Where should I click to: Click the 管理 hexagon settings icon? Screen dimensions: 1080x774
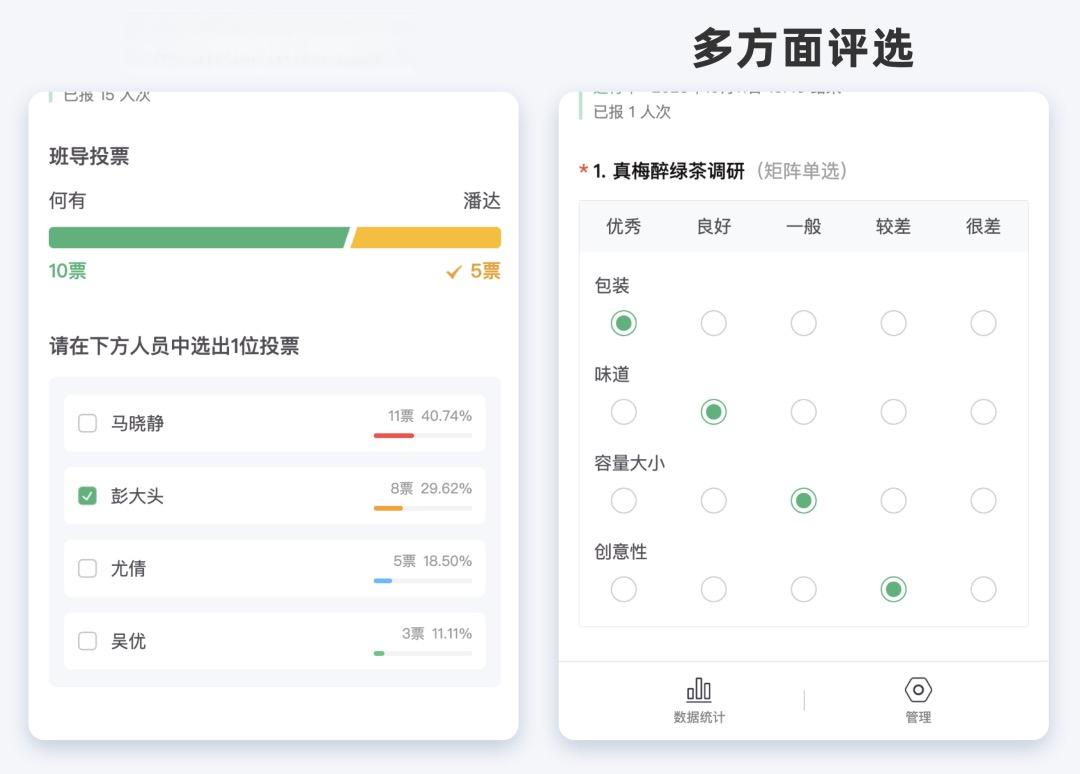coord(918,689)
